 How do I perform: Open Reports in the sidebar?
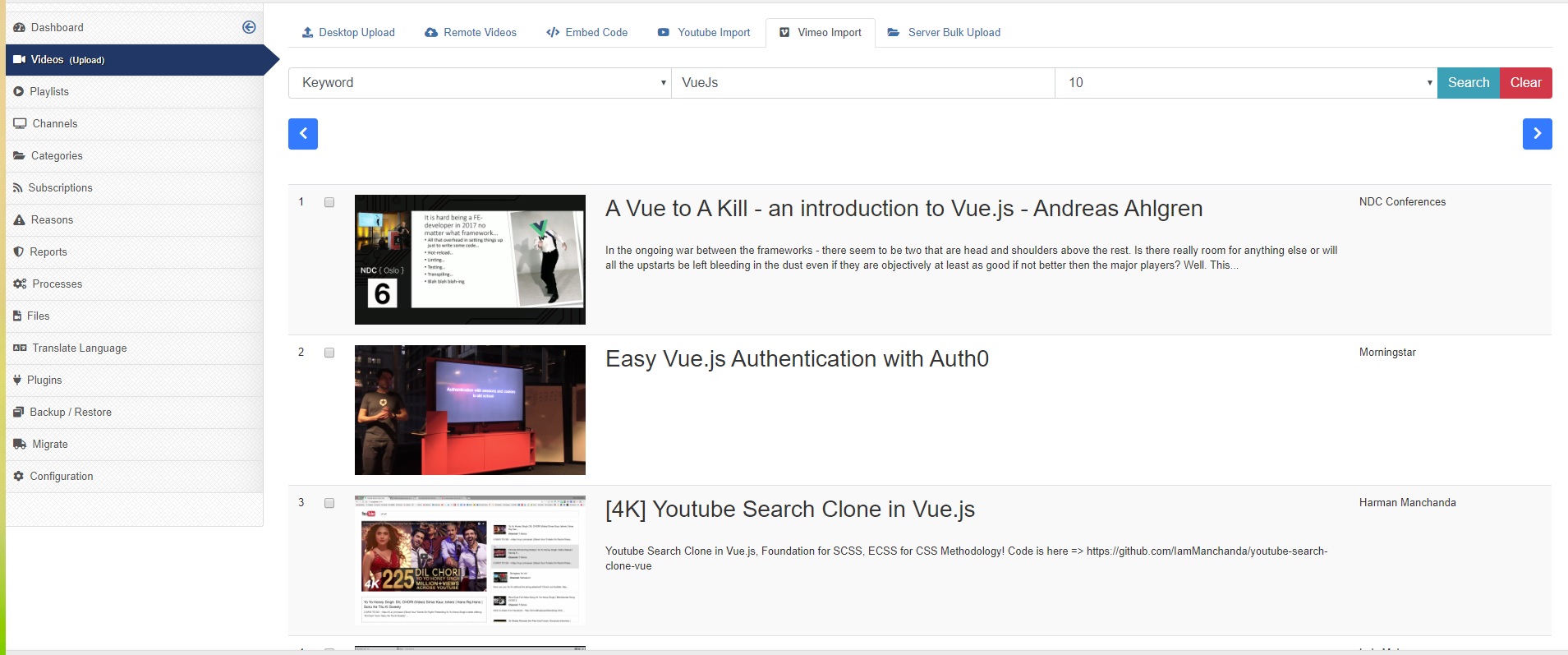pos(135,251)
